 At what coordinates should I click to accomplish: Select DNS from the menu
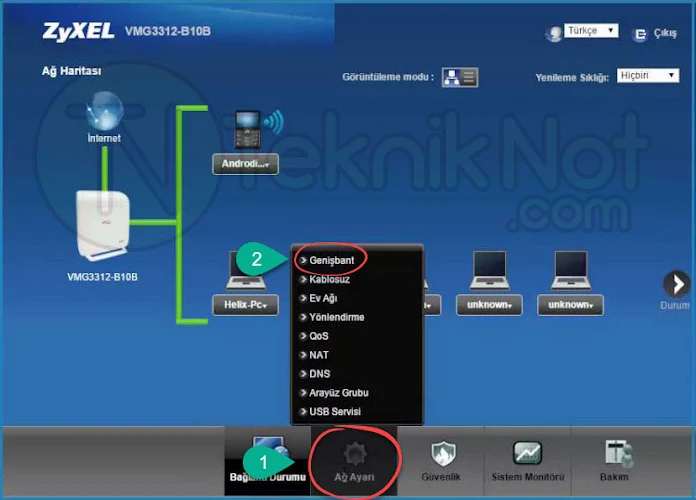(x=320, y=374)
